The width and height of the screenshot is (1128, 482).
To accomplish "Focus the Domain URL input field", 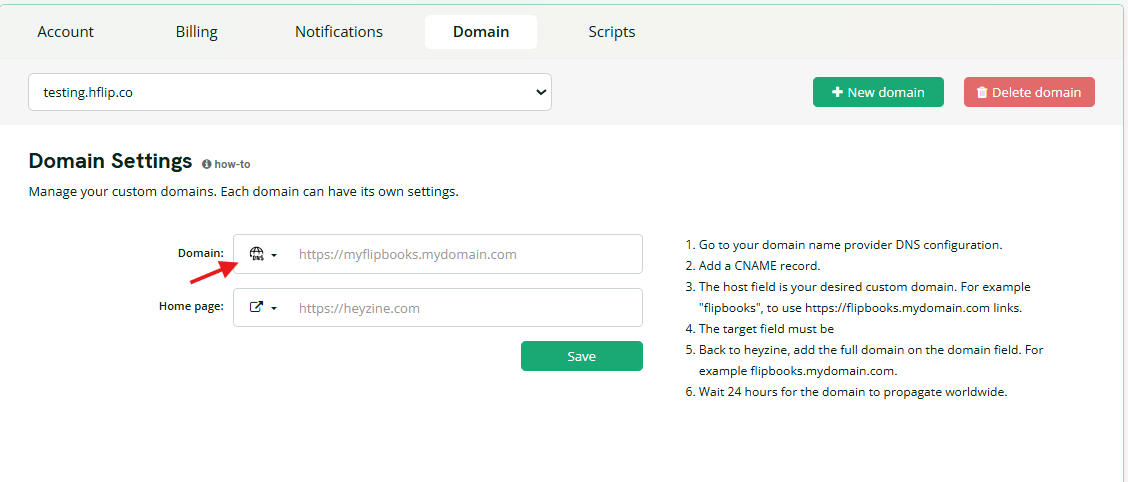I will [467, 254].
